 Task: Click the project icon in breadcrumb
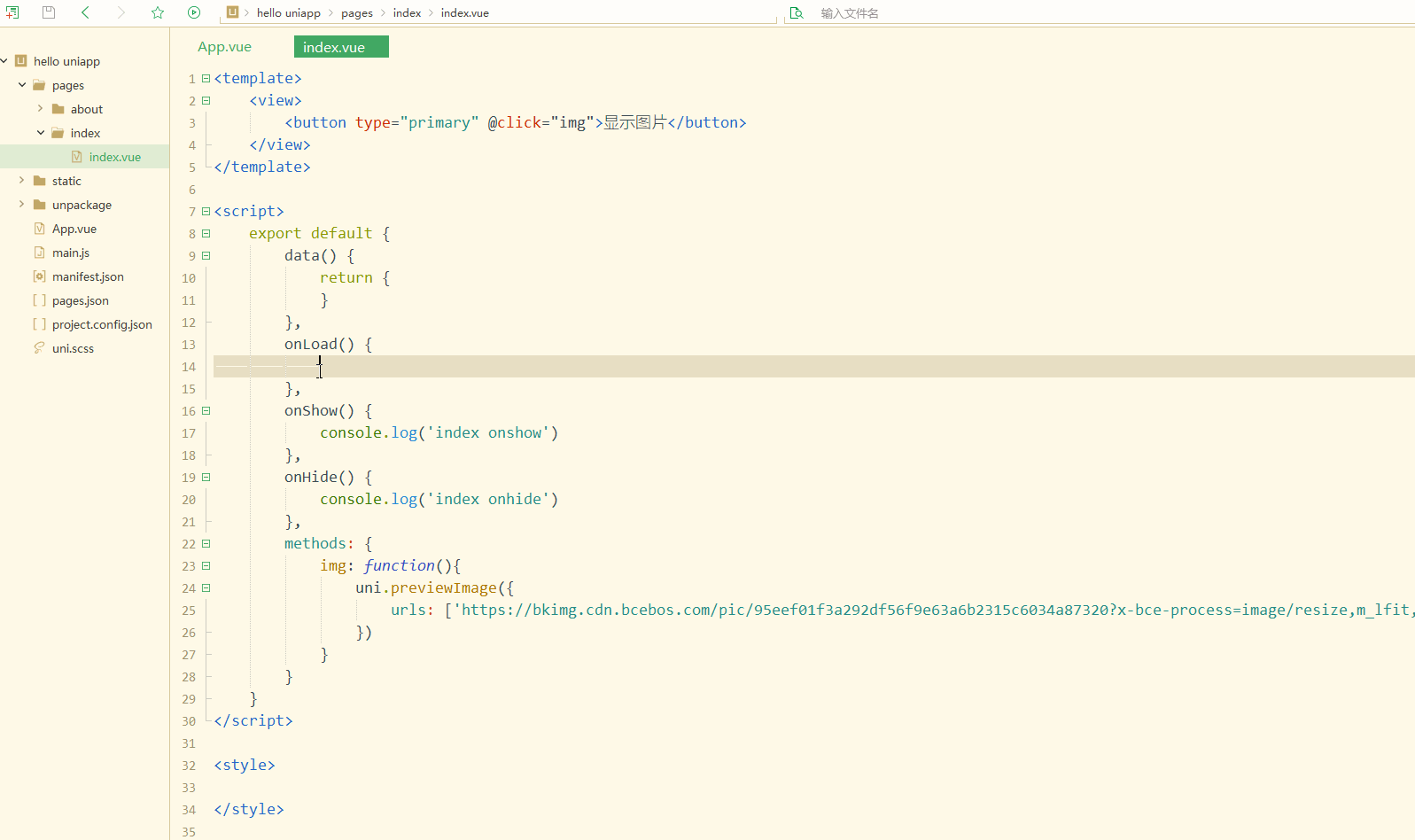pos(232,12)
